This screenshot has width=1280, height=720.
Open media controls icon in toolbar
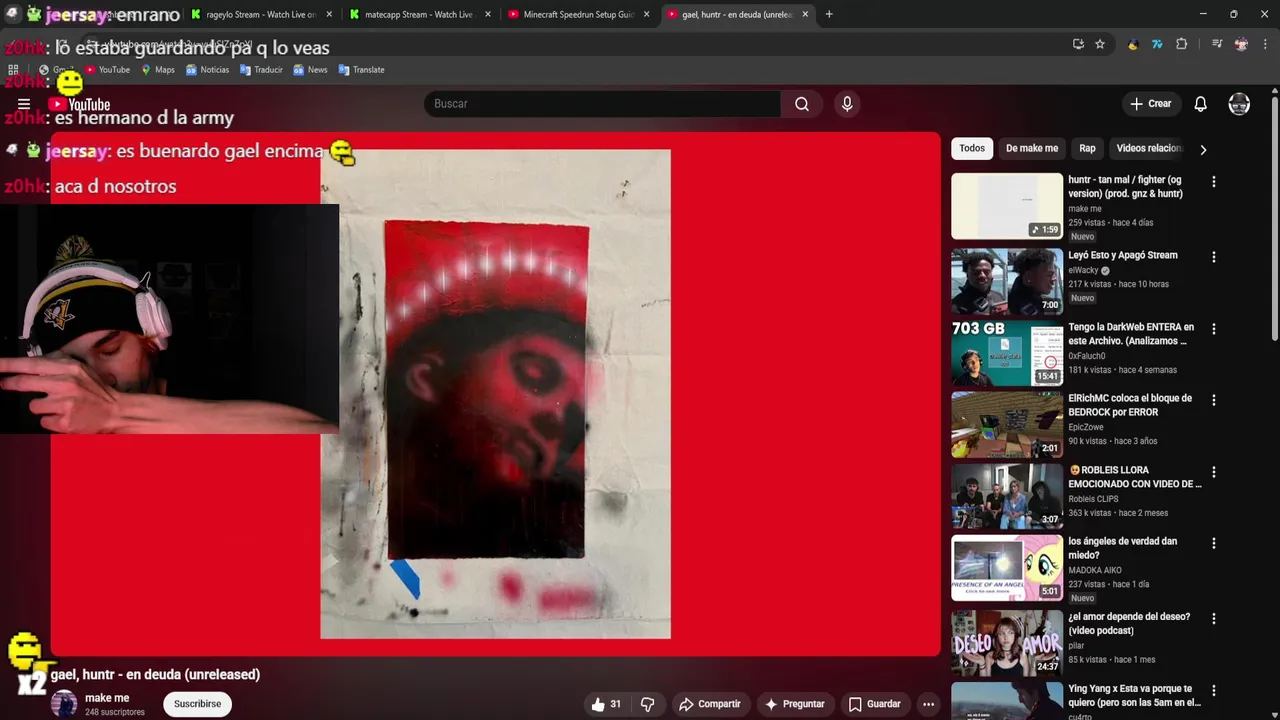[1216, 44]
